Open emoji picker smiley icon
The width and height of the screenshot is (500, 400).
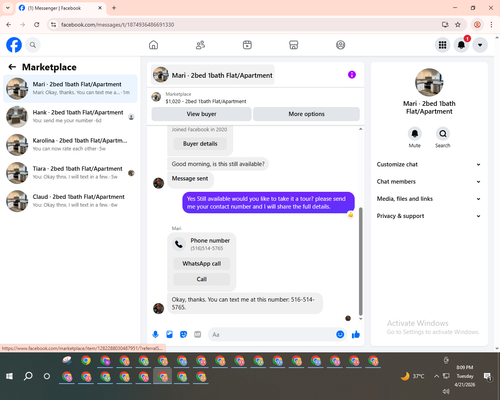coord(340,334)
